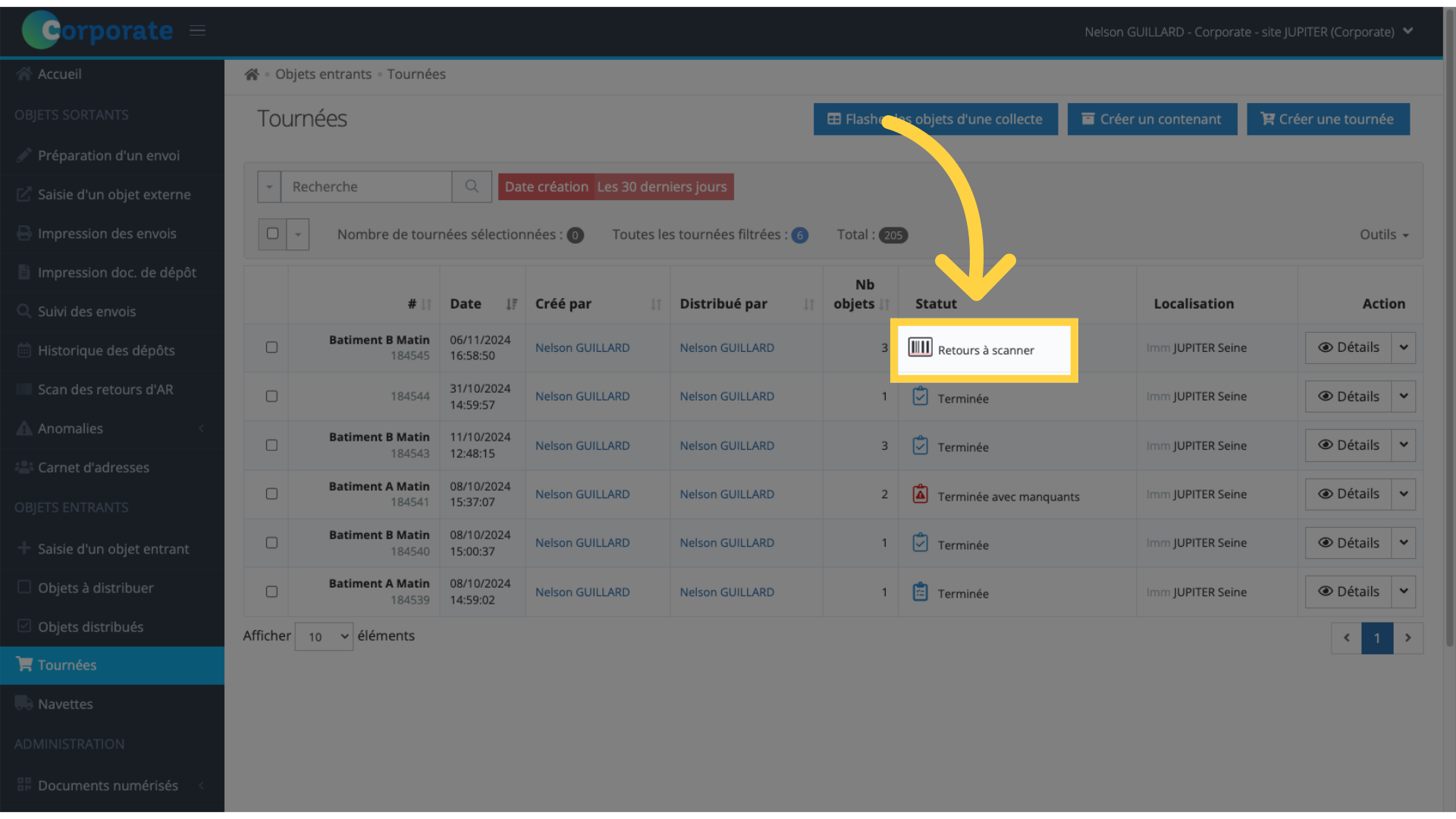1456x819 pixels.
Task: Click the home icon in the breadcrumb
Action: 252,74
